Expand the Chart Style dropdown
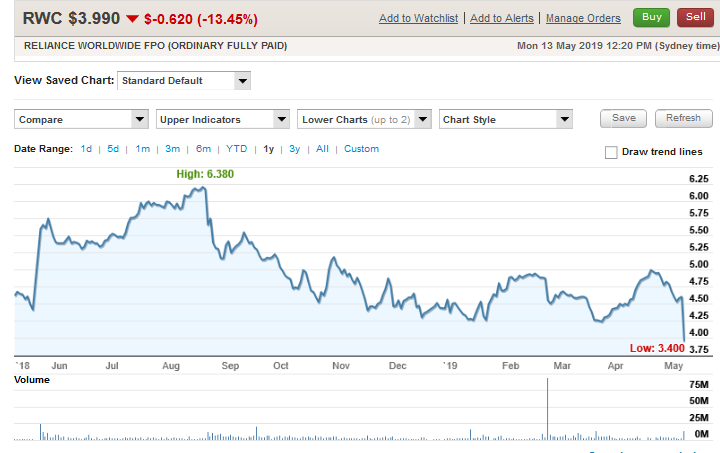 pos(506,120)
